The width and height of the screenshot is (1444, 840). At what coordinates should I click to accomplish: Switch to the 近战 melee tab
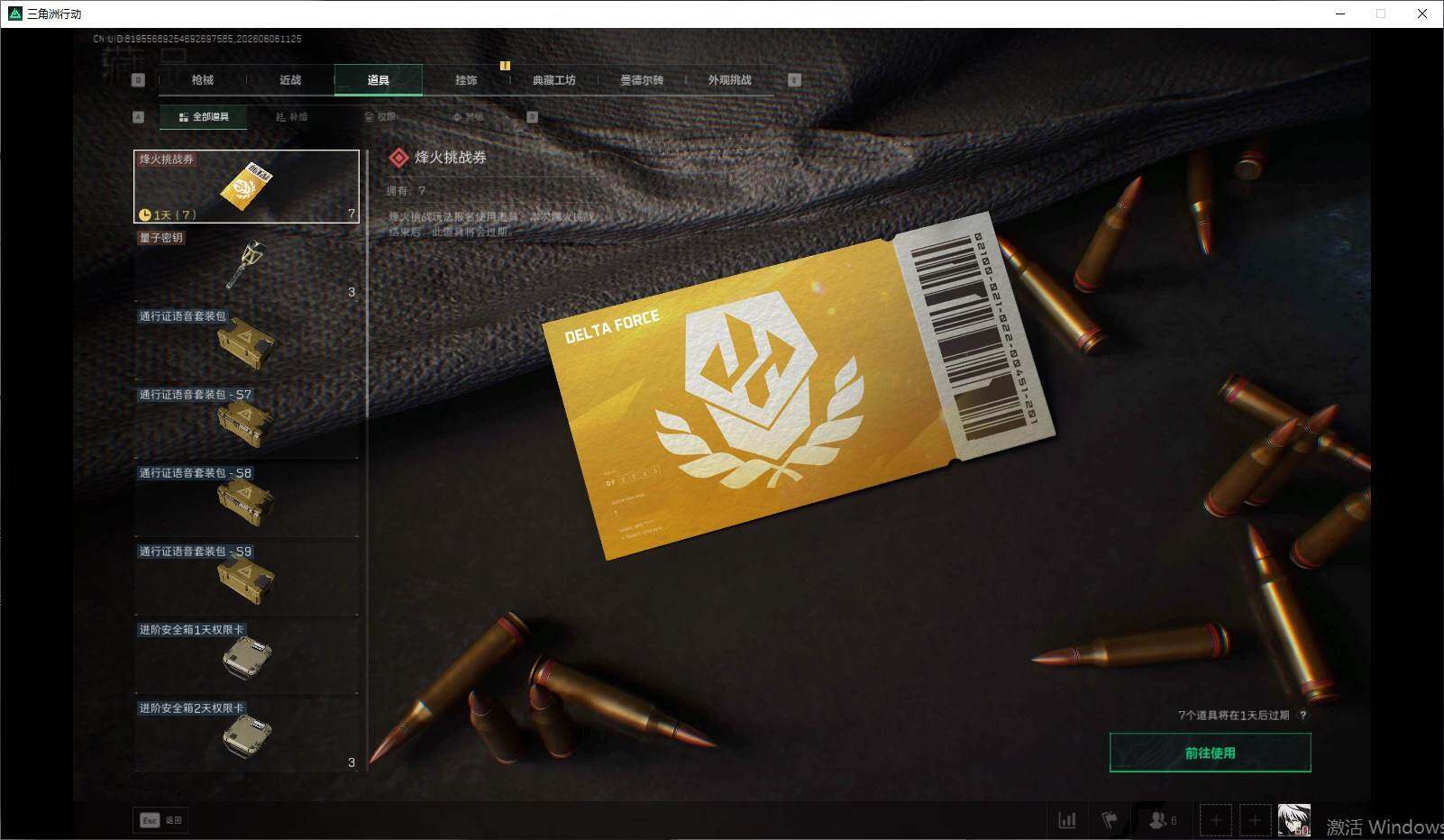coord(290,80)
